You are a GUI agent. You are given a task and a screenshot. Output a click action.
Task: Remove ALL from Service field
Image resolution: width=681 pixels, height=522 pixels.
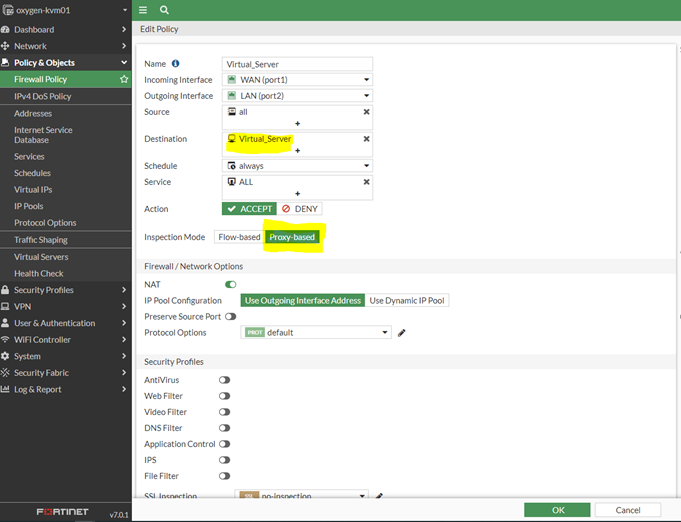(367, 182)
